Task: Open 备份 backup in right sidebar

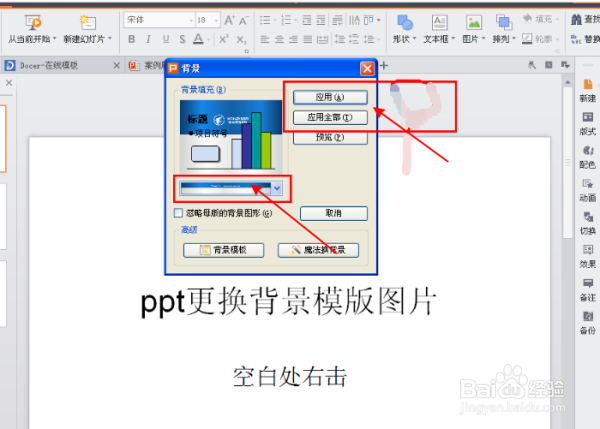Action: tap(588, 323)
